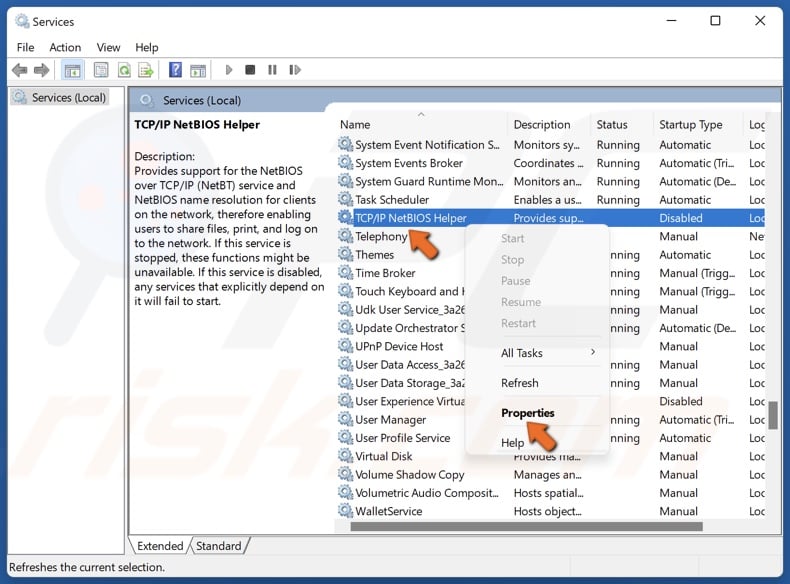This screenshot has height=584, width=790.
Task: Click Disabled startup type of TCP/IP NetBIOS
Action: (x=681, y=218)
